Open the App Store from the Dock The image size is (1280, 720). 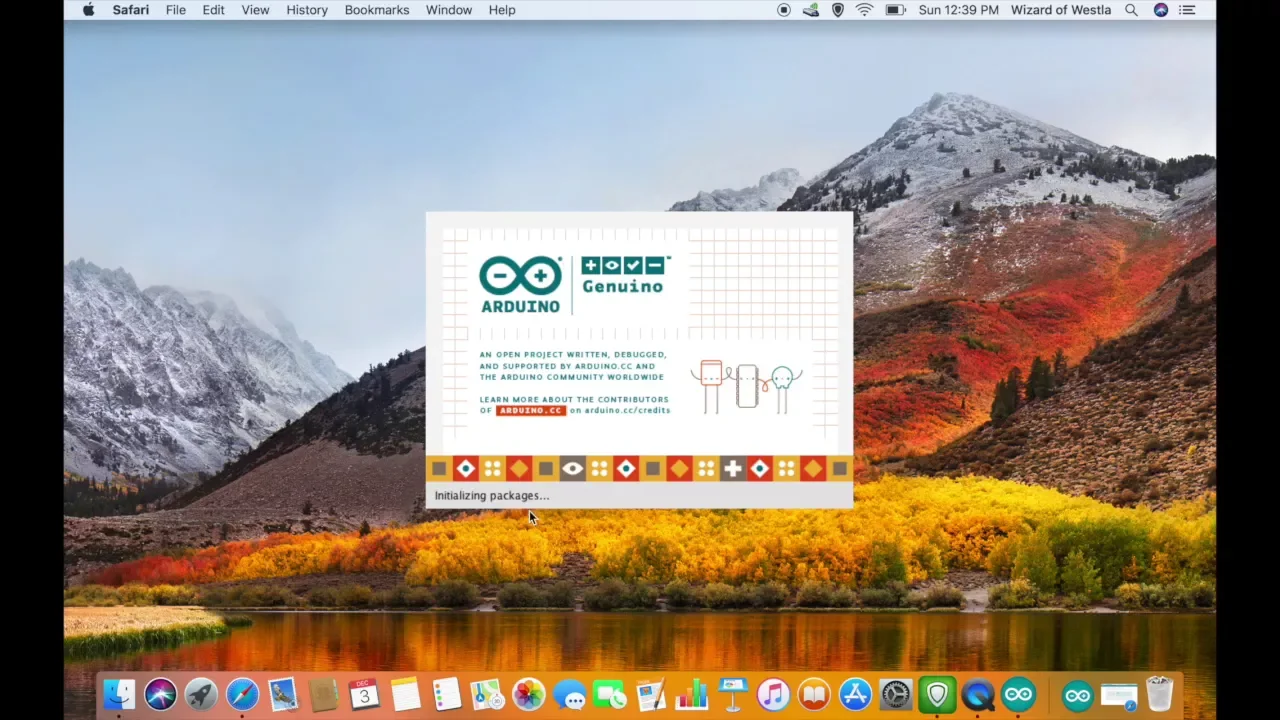tap(855, 694)
